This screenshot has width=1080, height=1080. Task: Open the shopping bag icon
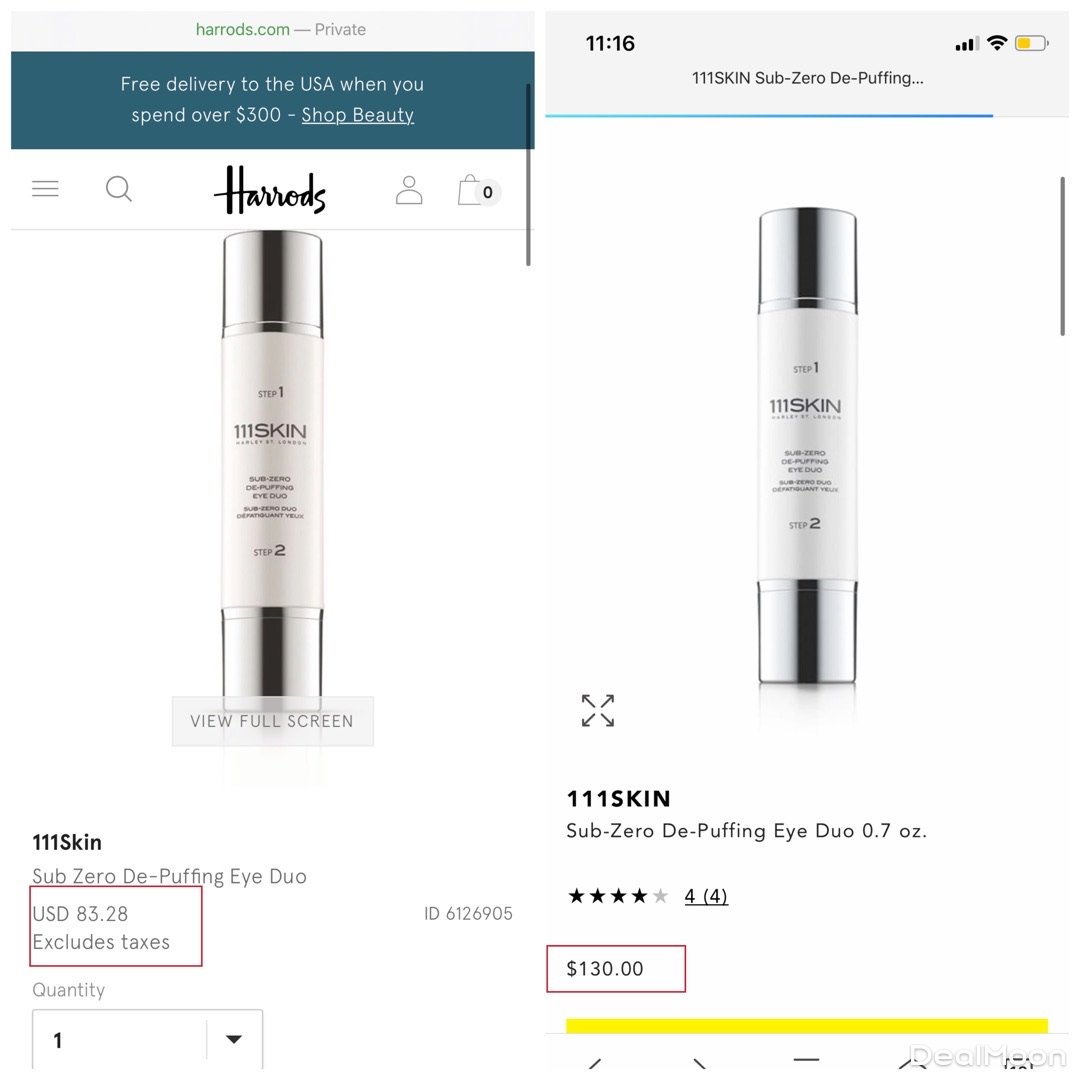478,190
